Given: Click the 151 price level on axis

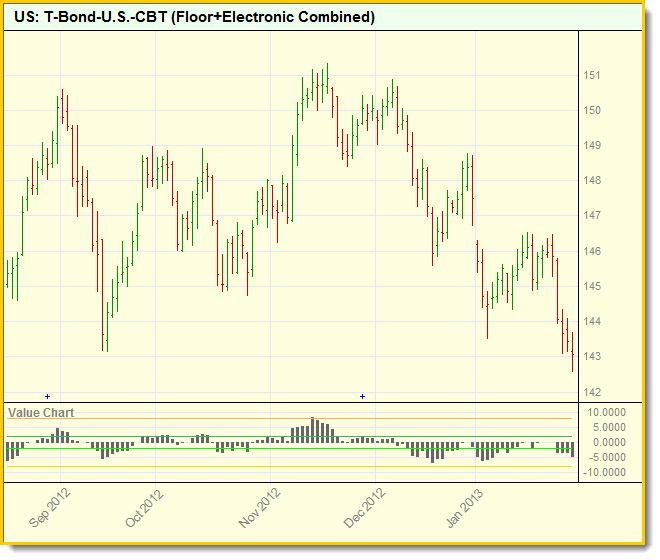Looking at the screenshot, I should click(592, 75).
